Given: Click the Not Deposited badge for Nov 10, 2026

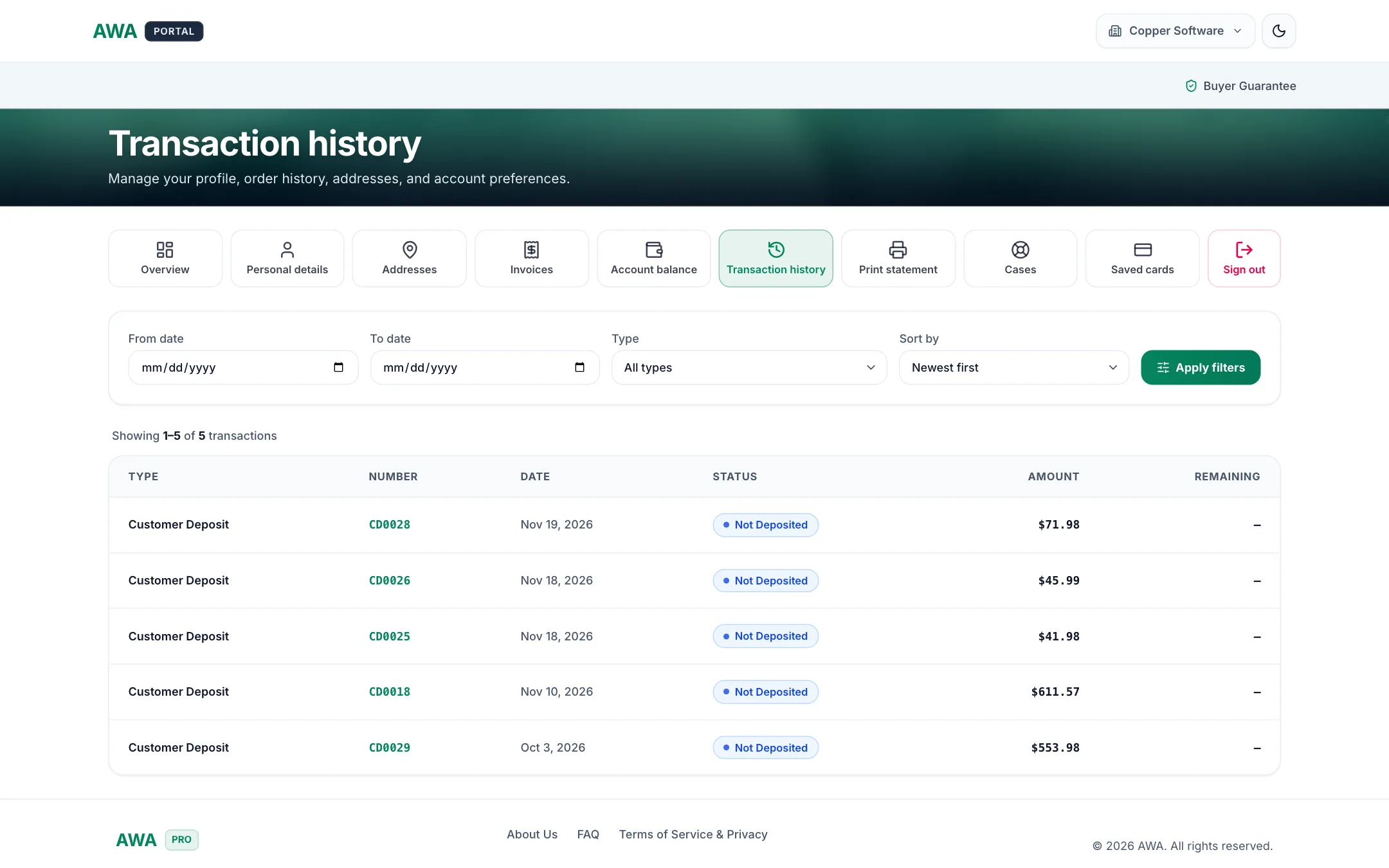Looking at the screenshot, I should (x=765, y=692).
